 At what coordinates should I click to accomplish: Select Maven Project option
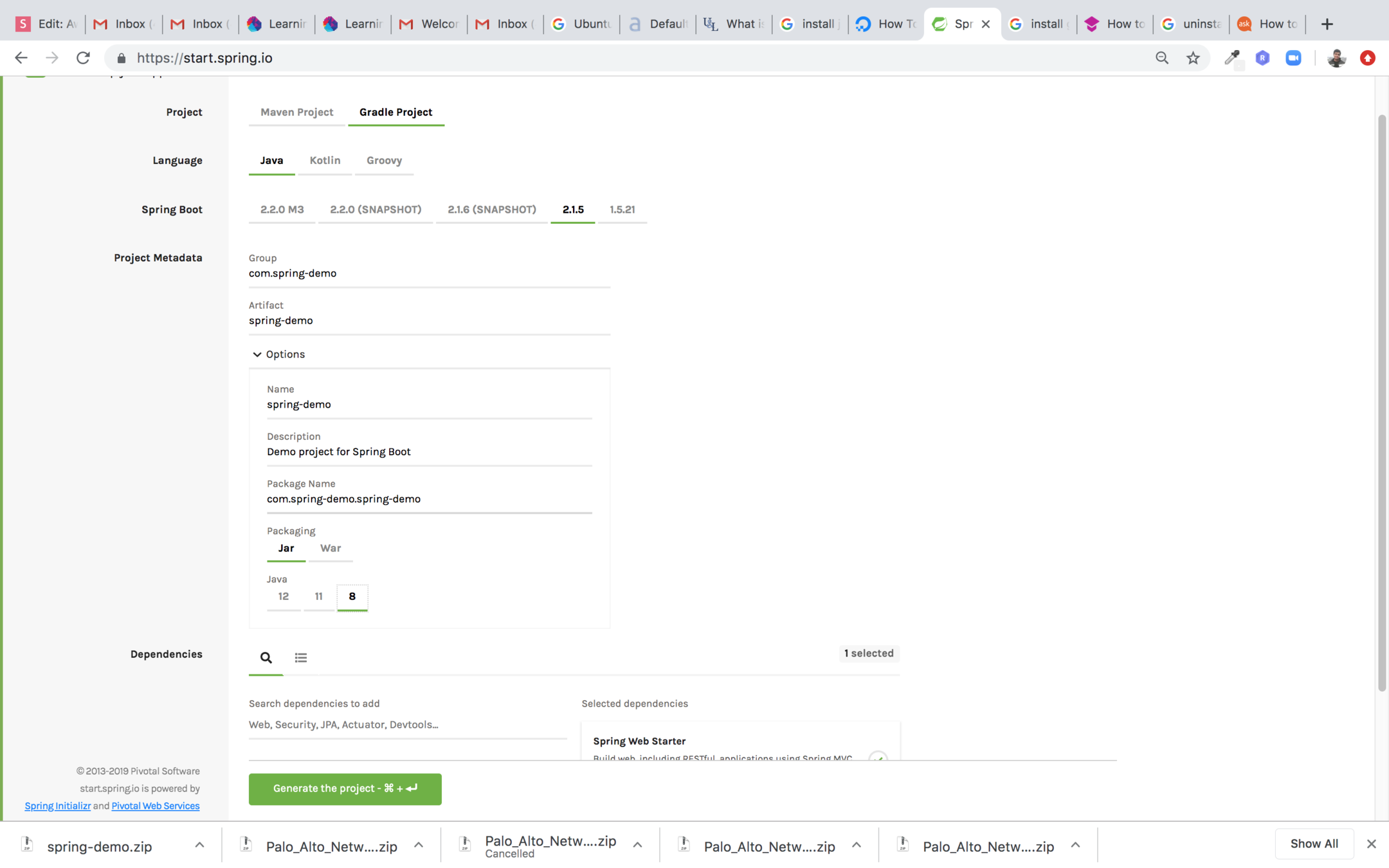[296, 112]
